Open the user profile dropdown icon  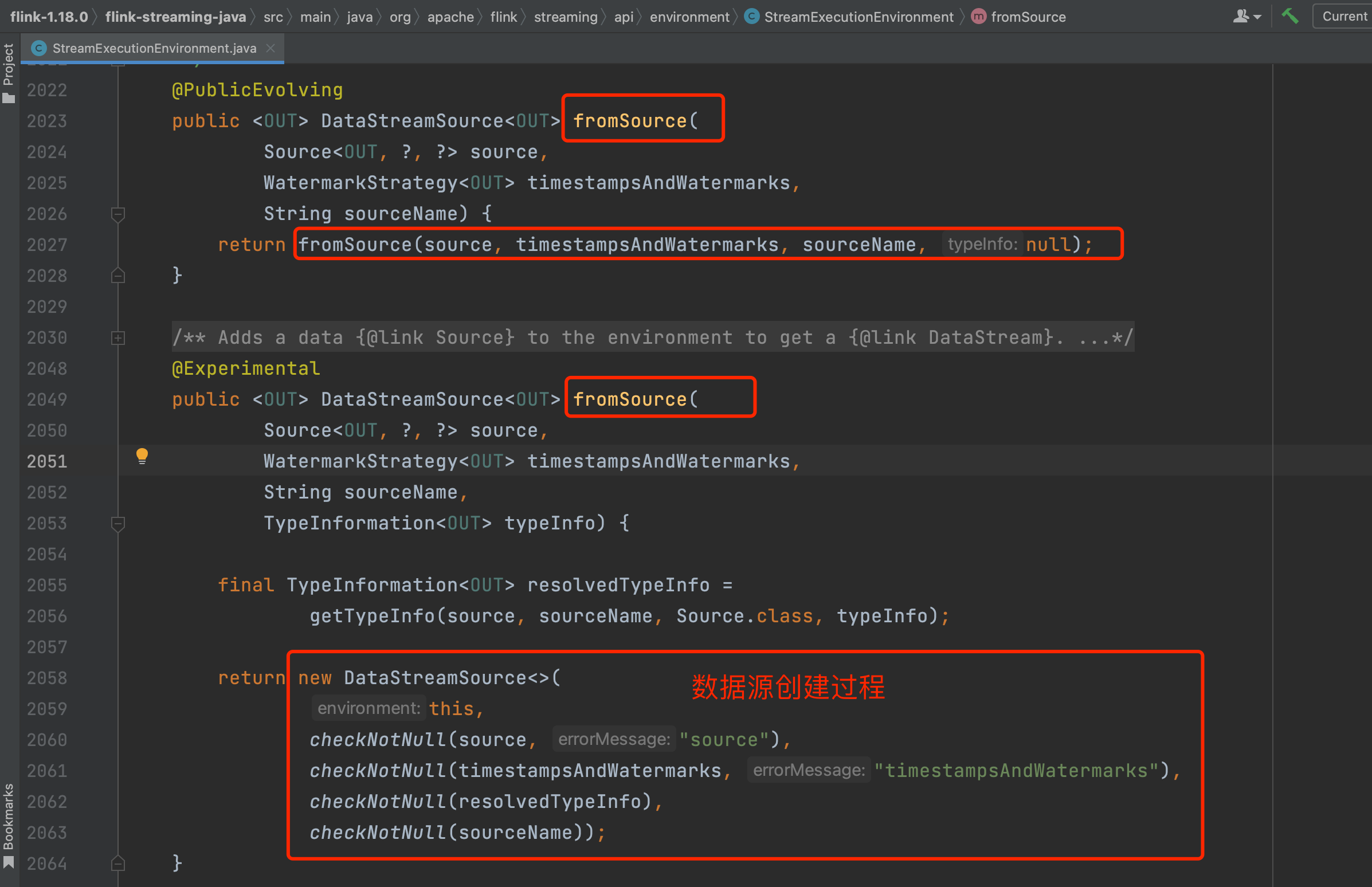1246,17
